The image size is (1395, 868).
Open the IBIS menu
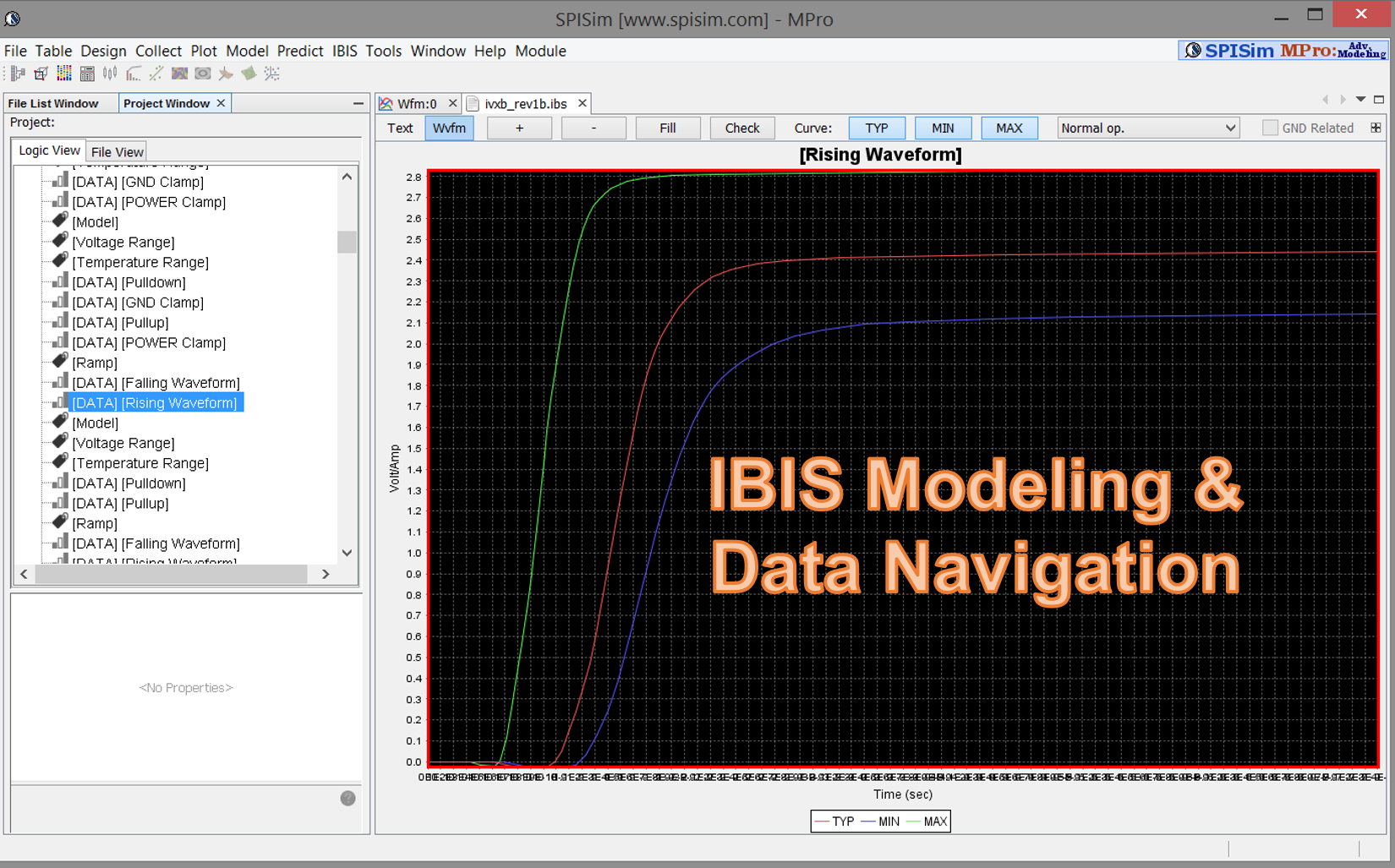344,51
